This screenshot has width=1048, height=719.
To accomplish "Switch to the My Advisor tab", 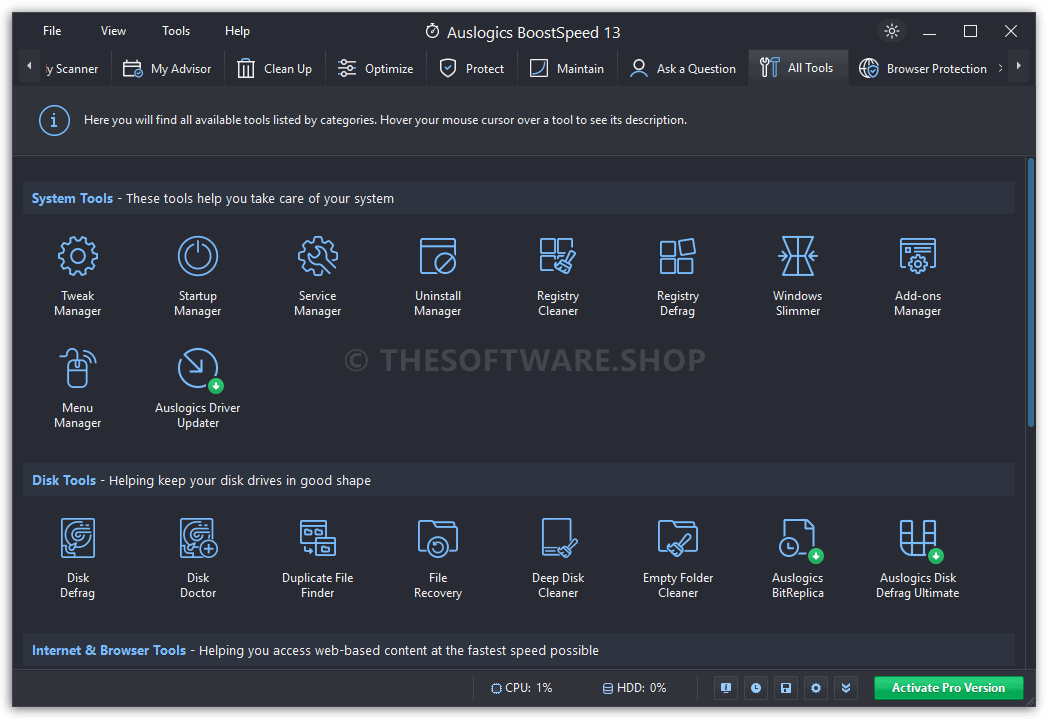I will pyautogui.click(x=167, y=69).
